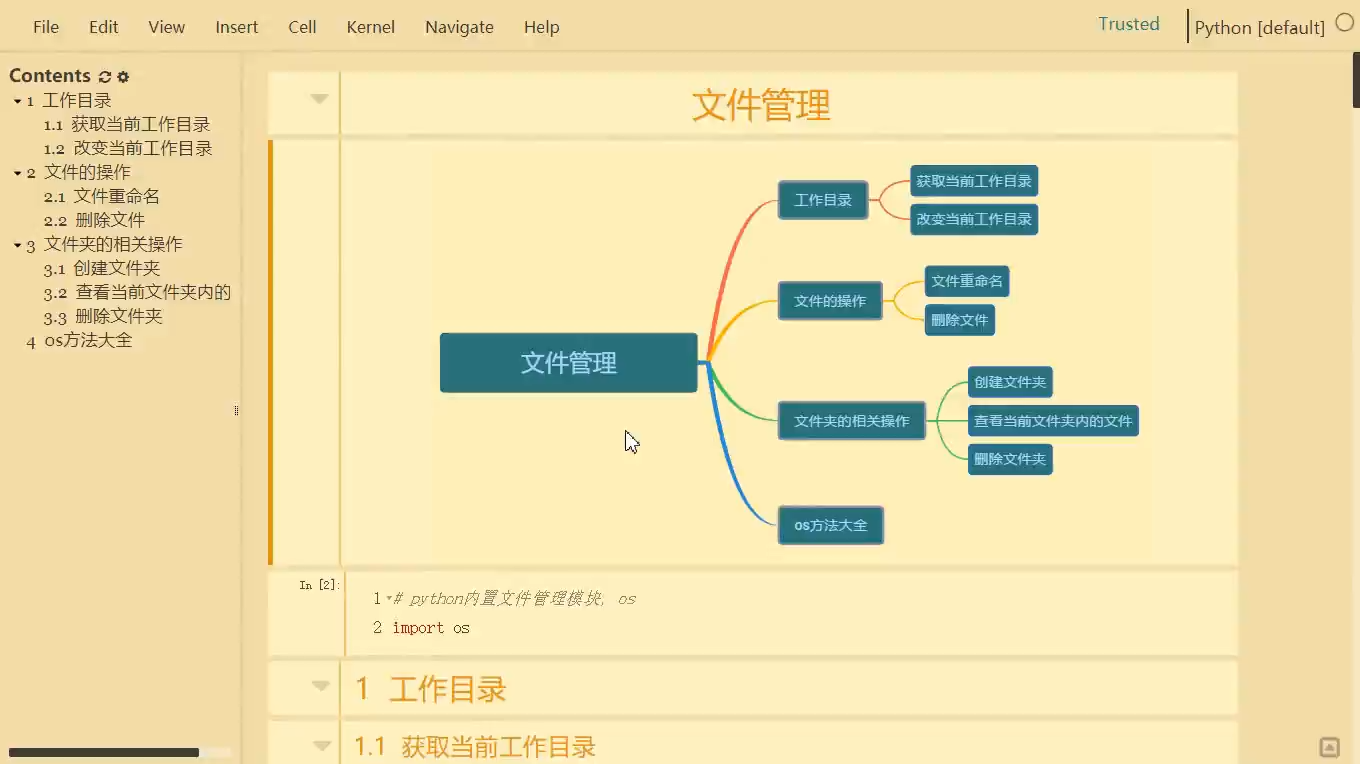
Task: Click the sidebar resize handle dots
Action: tap(236, 410)
